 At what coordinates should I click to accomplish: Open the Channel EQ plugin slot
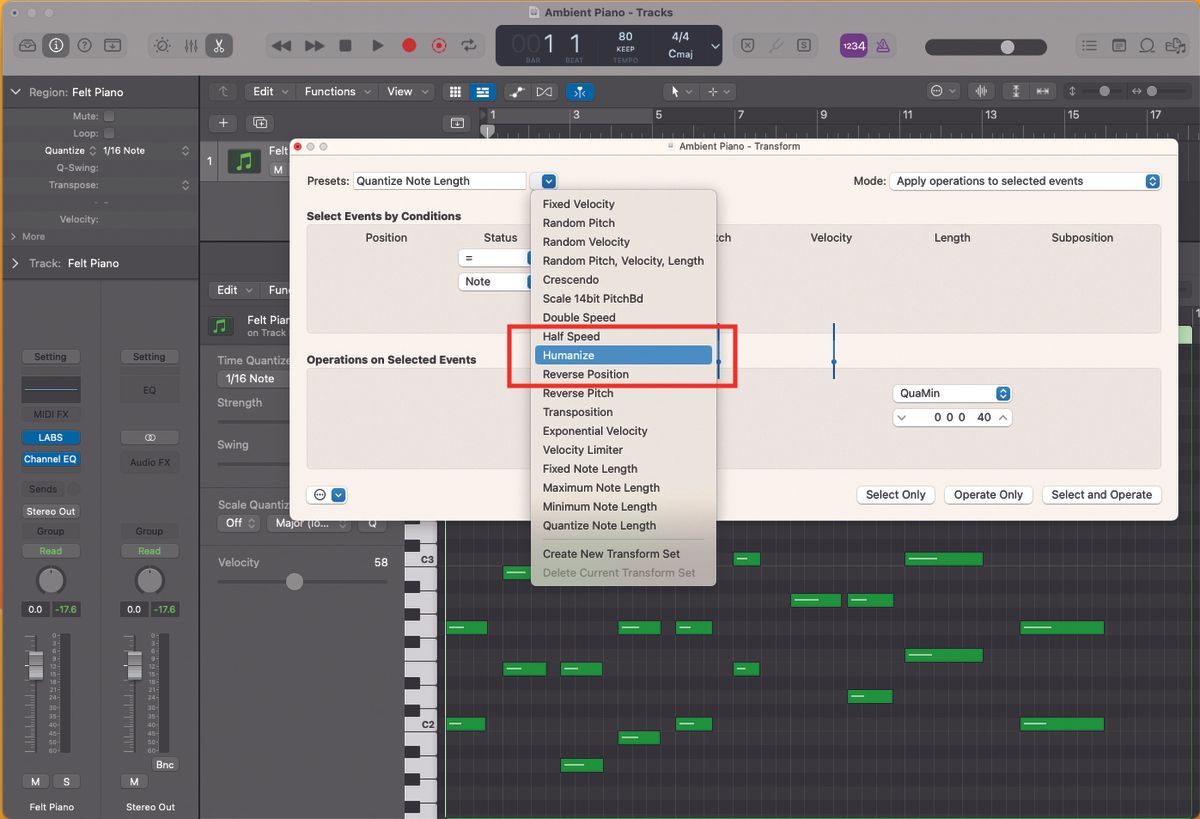point(51,459)
